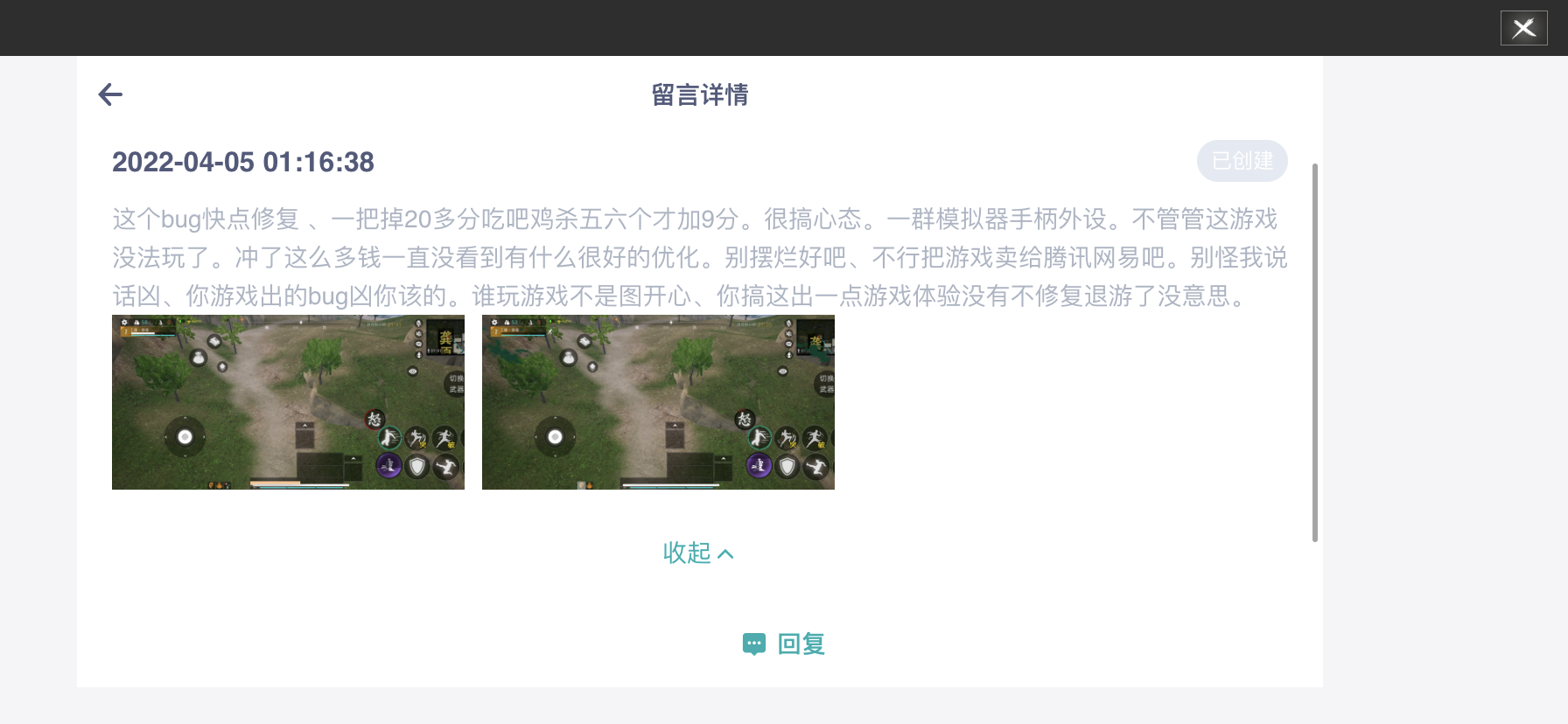Click the reply speech bubble icon
Screen dimensions: 1568x724
(754, 644)
